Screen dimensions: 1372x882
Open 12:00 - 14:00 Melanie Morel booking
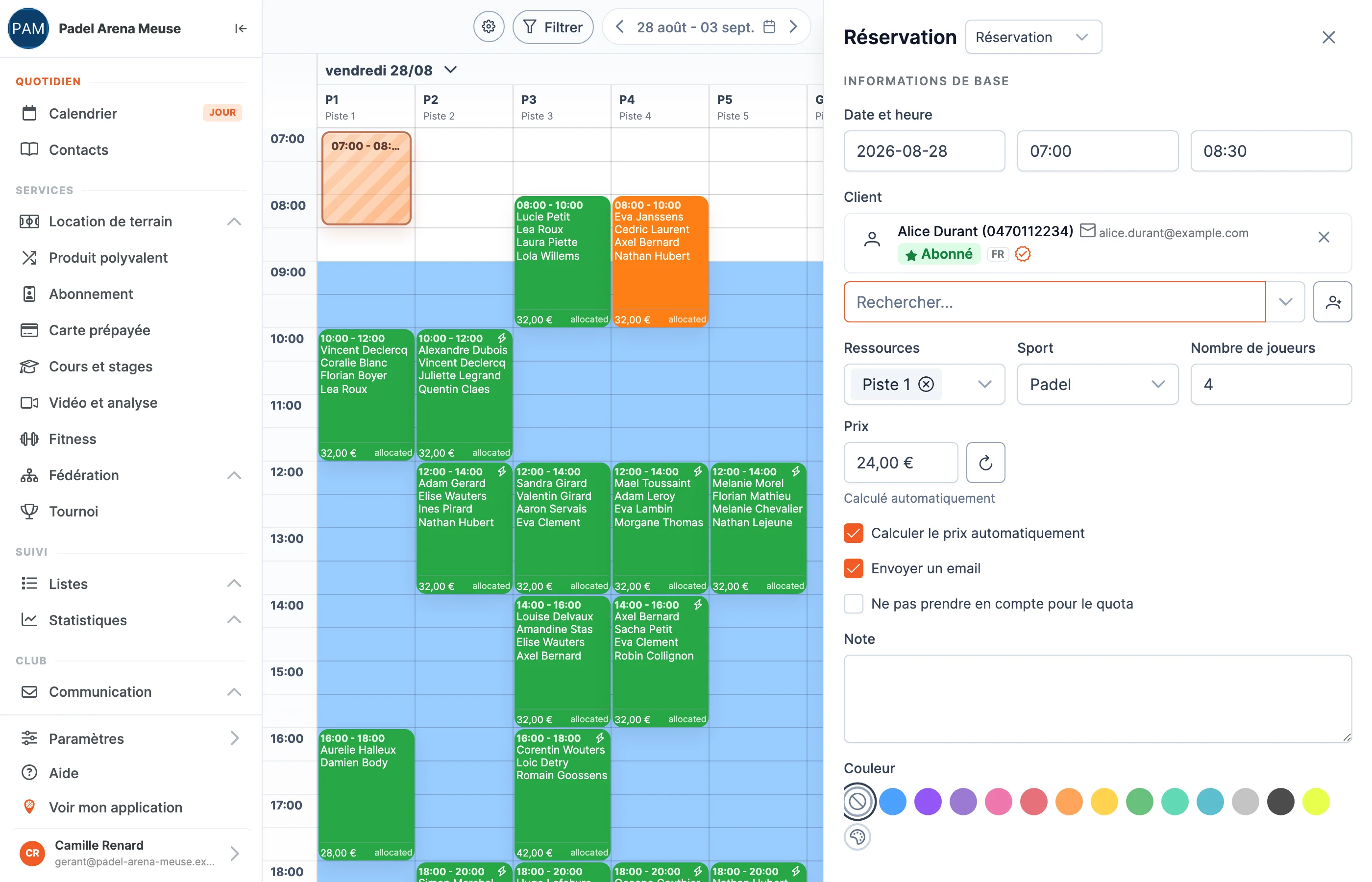point(758,528)
